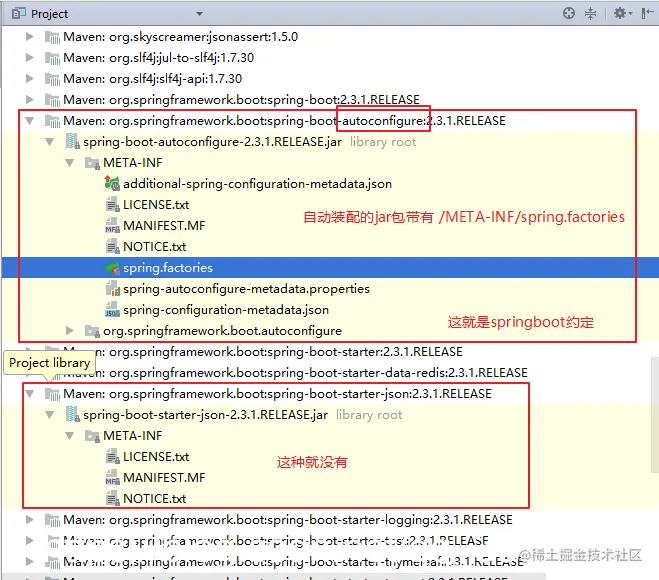The image size is (659, 580).
Task: Click the vertical scrollbar of project tree
Action: (x=655, y=414)
